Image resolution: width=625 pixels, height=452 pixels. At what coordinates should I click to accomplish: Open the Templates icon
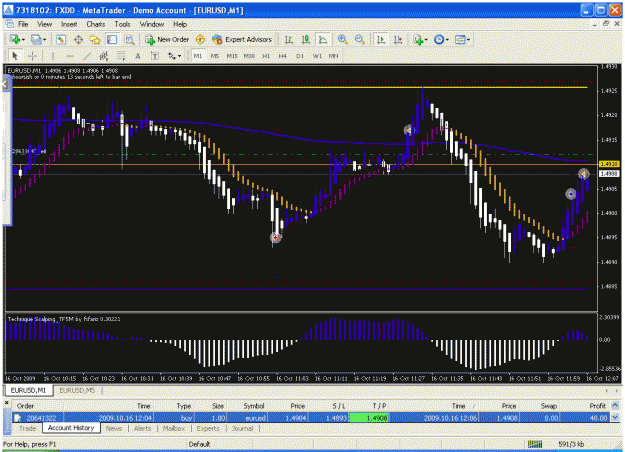(x=460, y=39)
